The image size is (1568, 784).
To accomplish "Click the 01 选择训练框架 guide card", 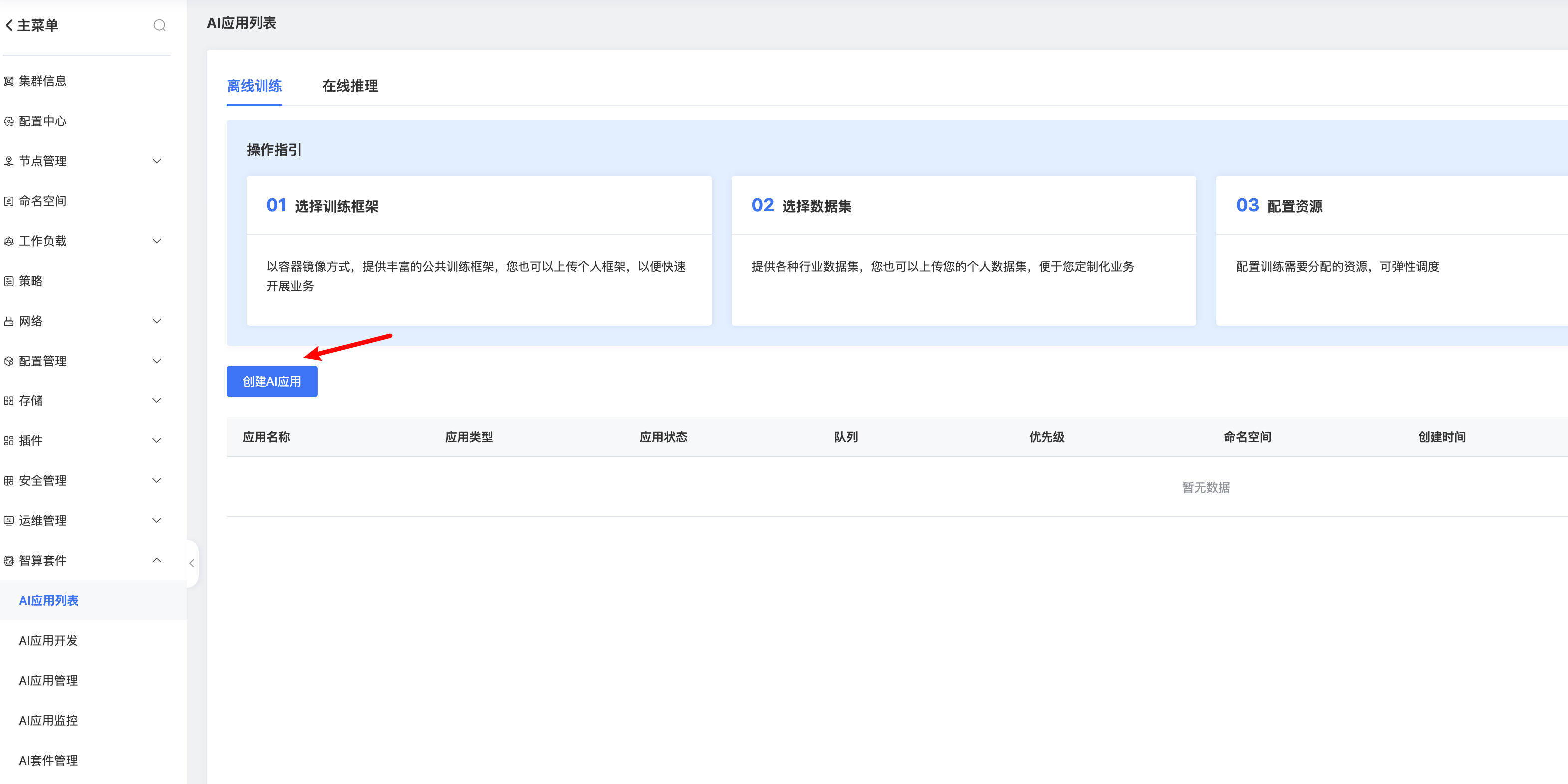I will 479,250.
